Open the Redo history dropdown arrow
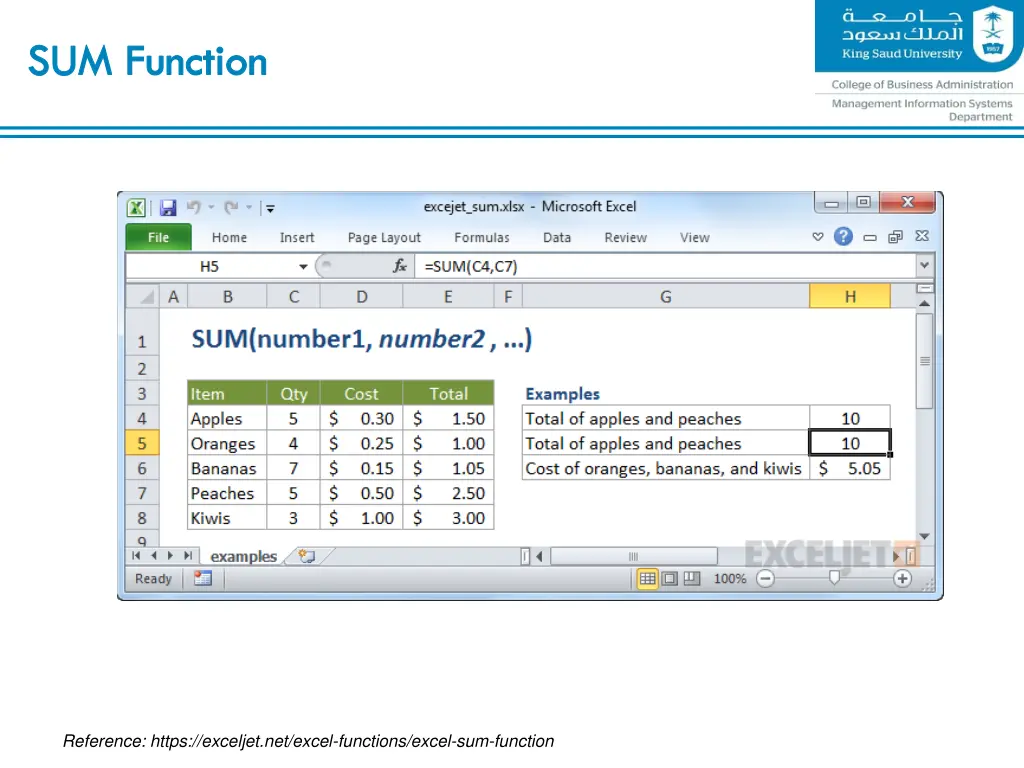This screenshot has width=1024, height=768. click(x=249, y=207)
